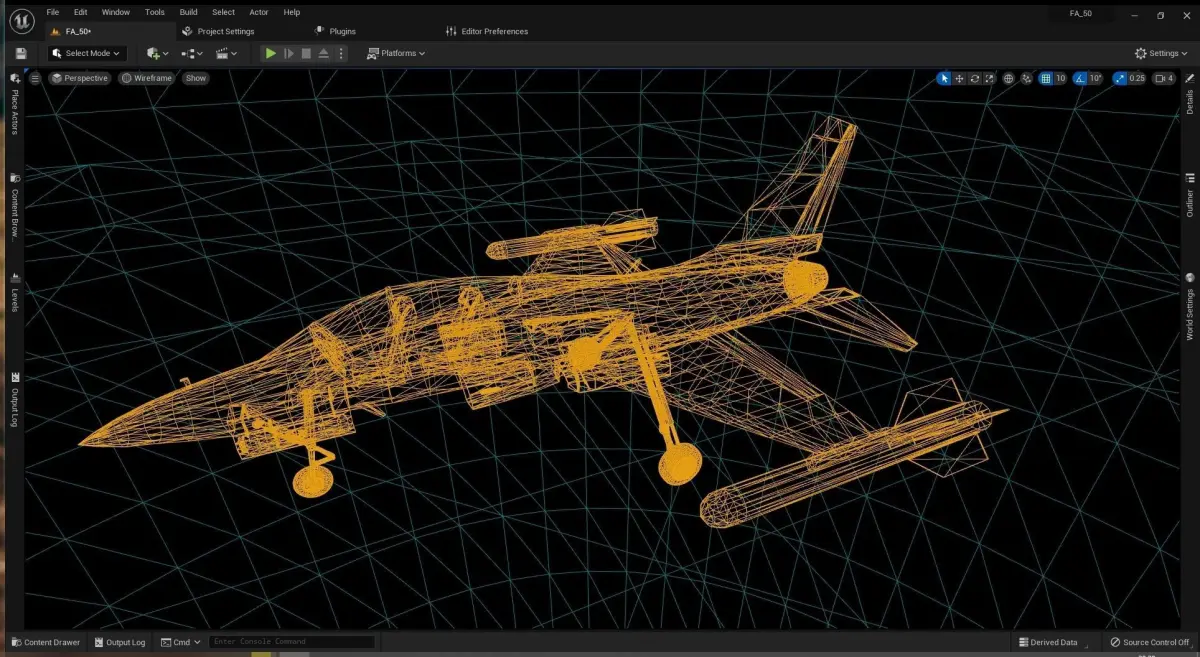Open the cinematics clapperboard dropdown
The height and width of the screenshot is (657, 1200).
[227, 53]
